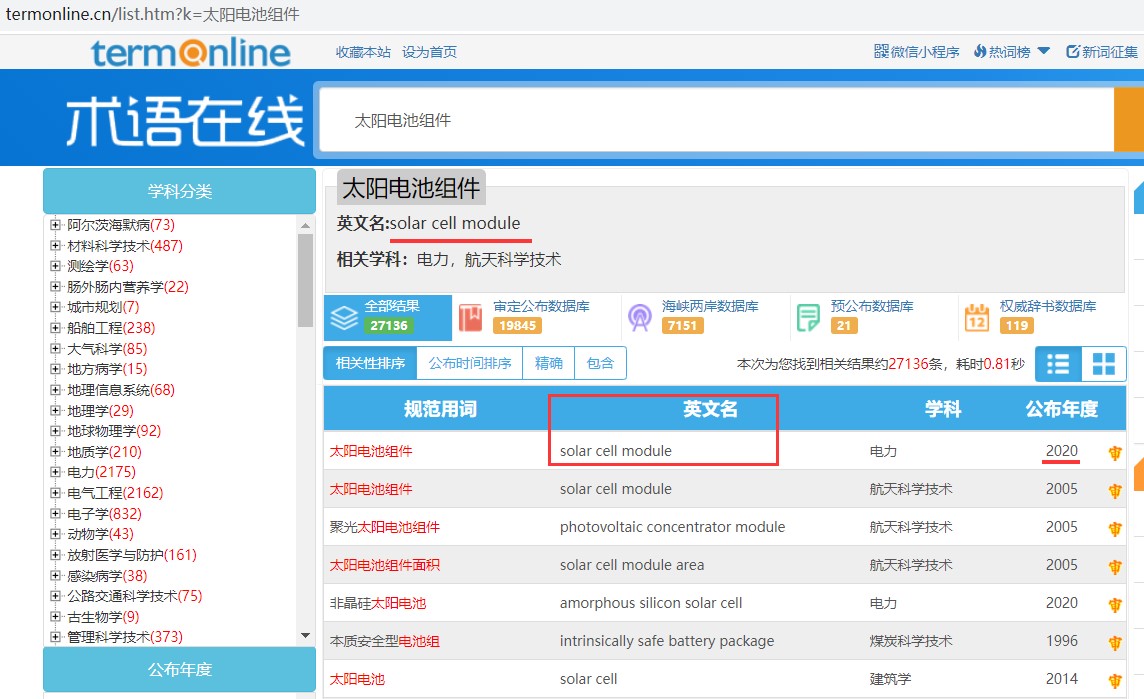Screen dimensions: 1144x699
Task: Click the category list scrollbar down arrow
Action: click(306, 635)
